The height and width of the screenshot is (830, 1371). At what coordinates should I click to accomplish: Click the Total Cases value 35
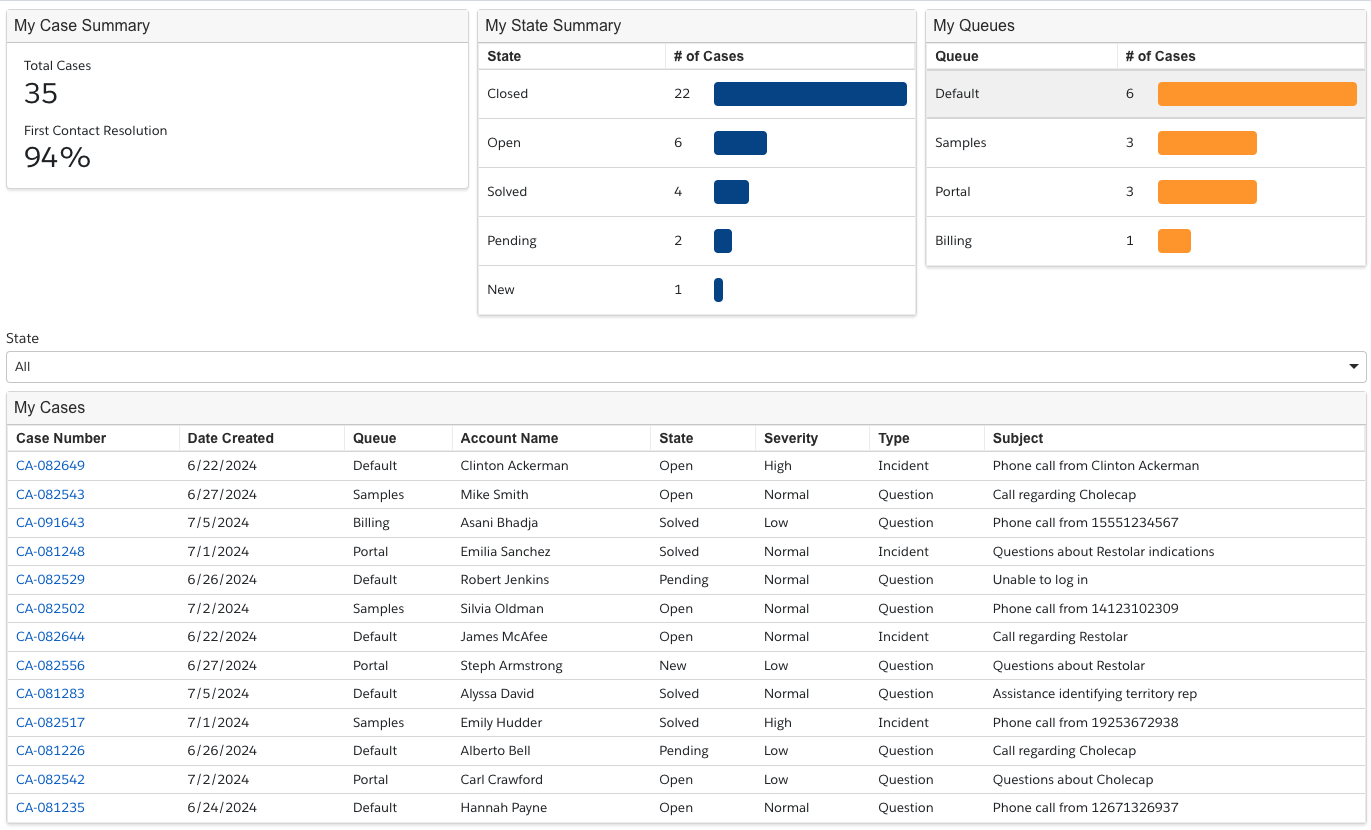[x=41, y=94]
